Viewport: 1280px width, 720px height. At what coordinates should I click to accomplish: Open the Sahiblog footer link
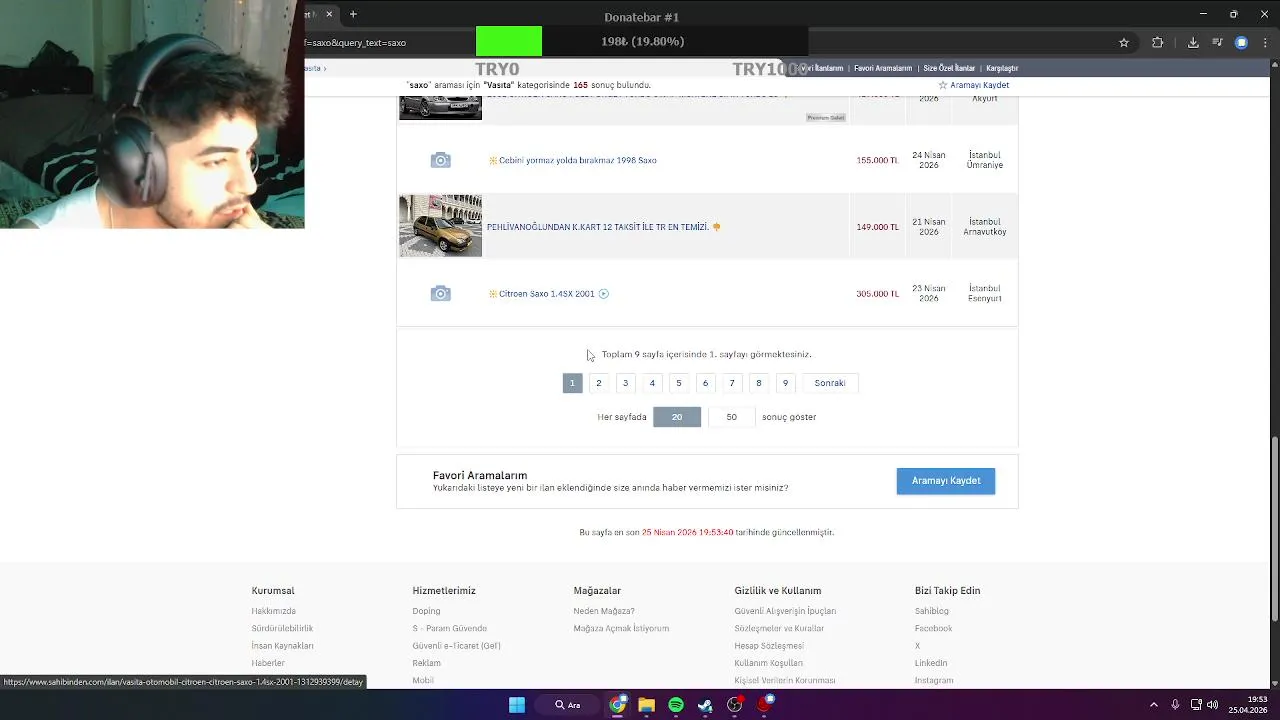(932, 611)
